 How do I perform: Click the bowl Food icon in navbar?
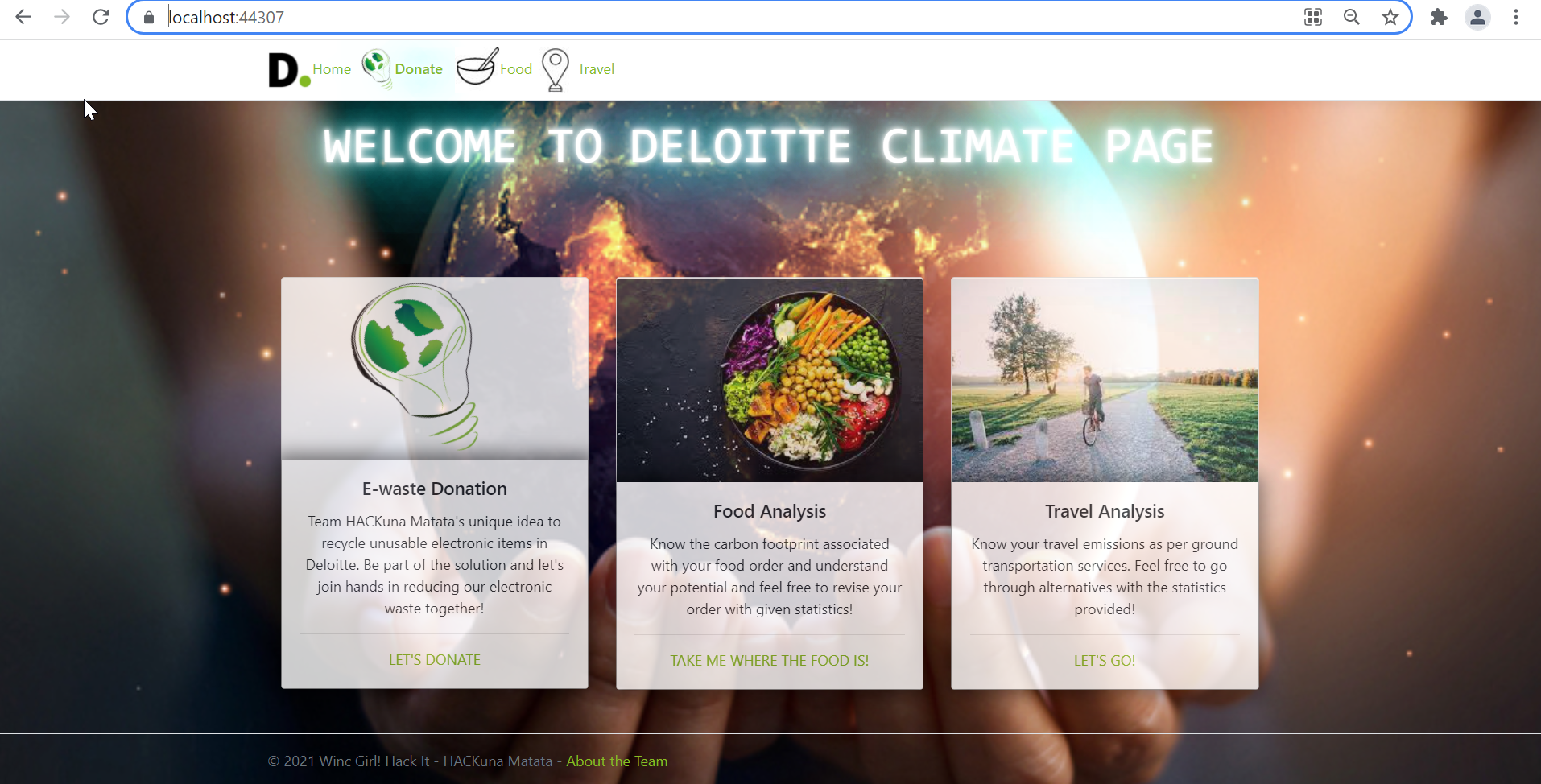coord(477,67)
